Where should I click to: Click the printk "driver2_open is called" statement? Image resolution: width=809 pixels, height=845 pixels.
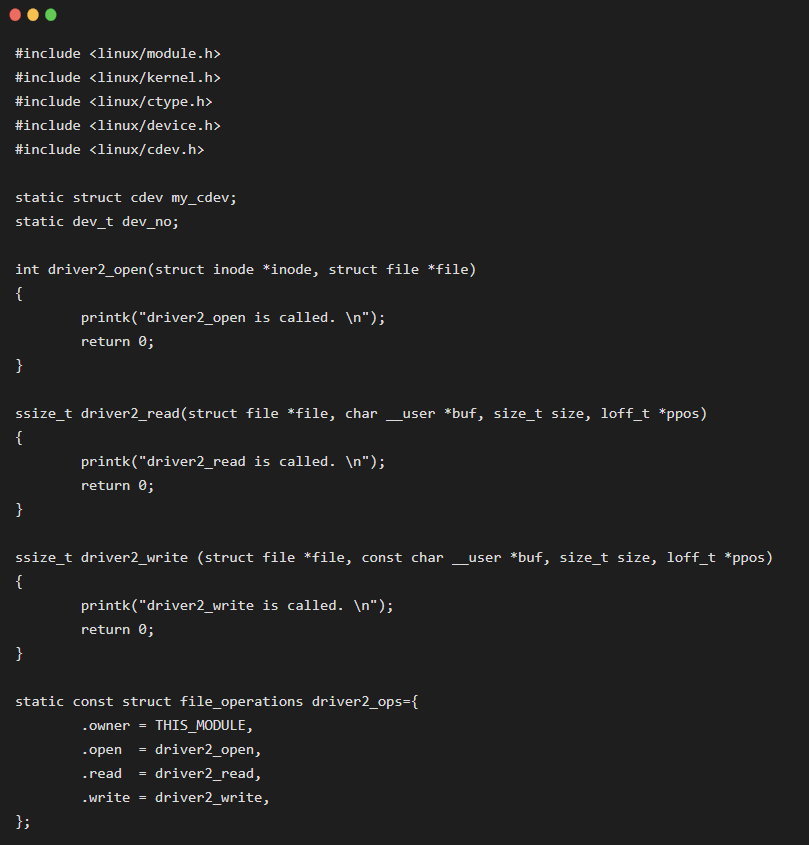[233, 318]
